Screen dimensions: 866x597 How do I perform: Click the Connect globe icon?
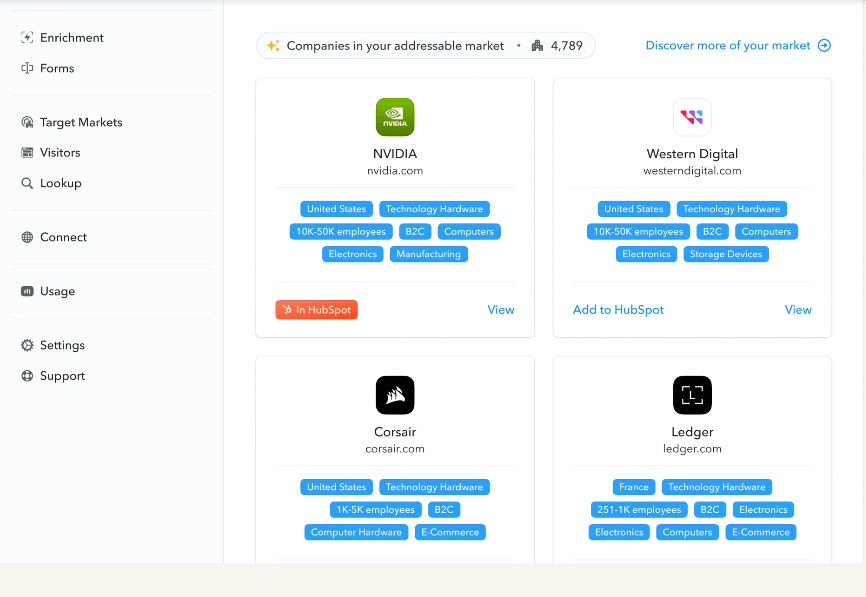pyautogui.click(x=27, y=237)
